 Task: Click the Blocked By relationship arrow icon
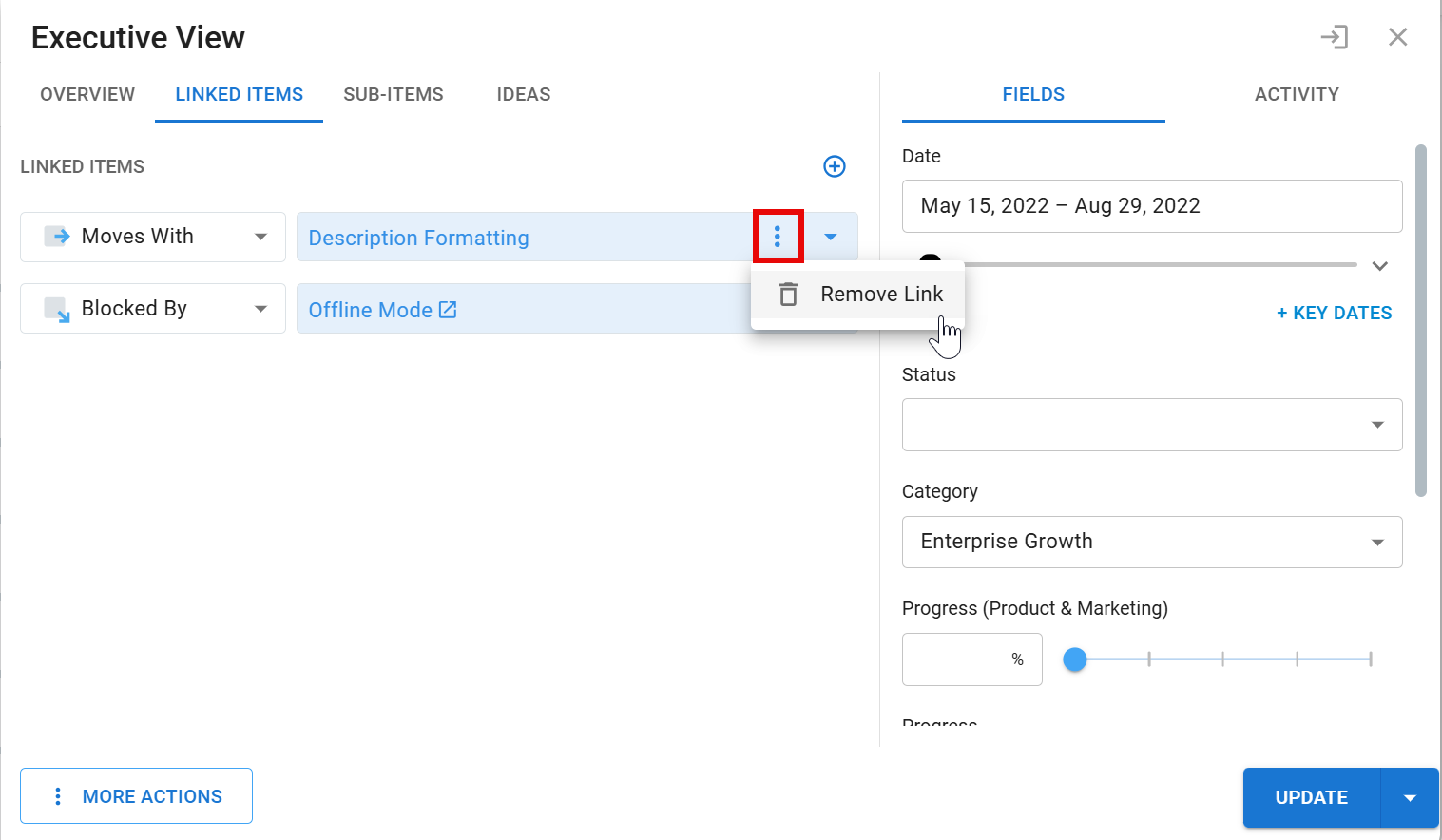pyautogui.click(x=56, y=308)
